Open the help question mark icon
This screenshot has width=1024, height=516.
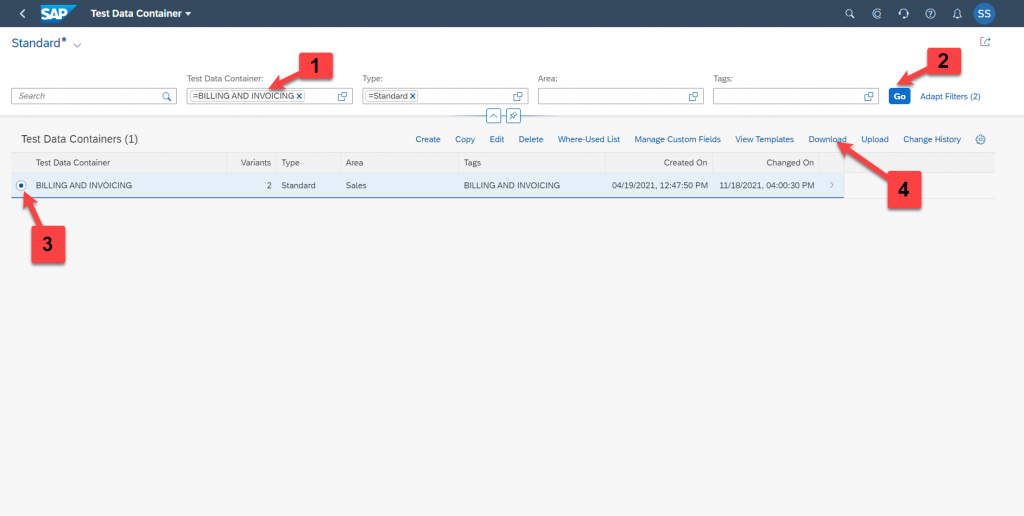click(x=931, y=13)
